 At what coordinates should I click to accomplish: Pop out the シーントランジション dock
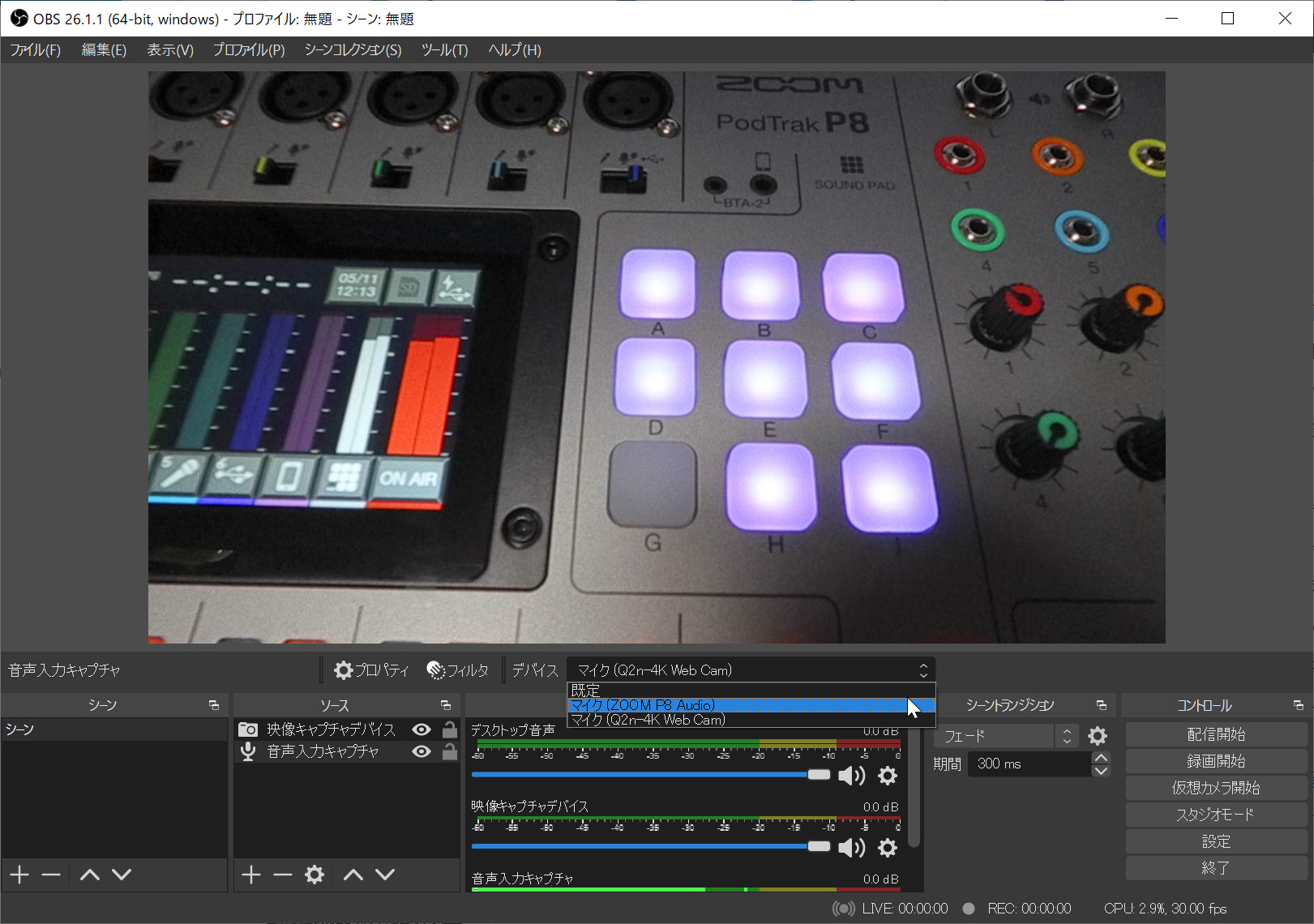click(1101, 705)
